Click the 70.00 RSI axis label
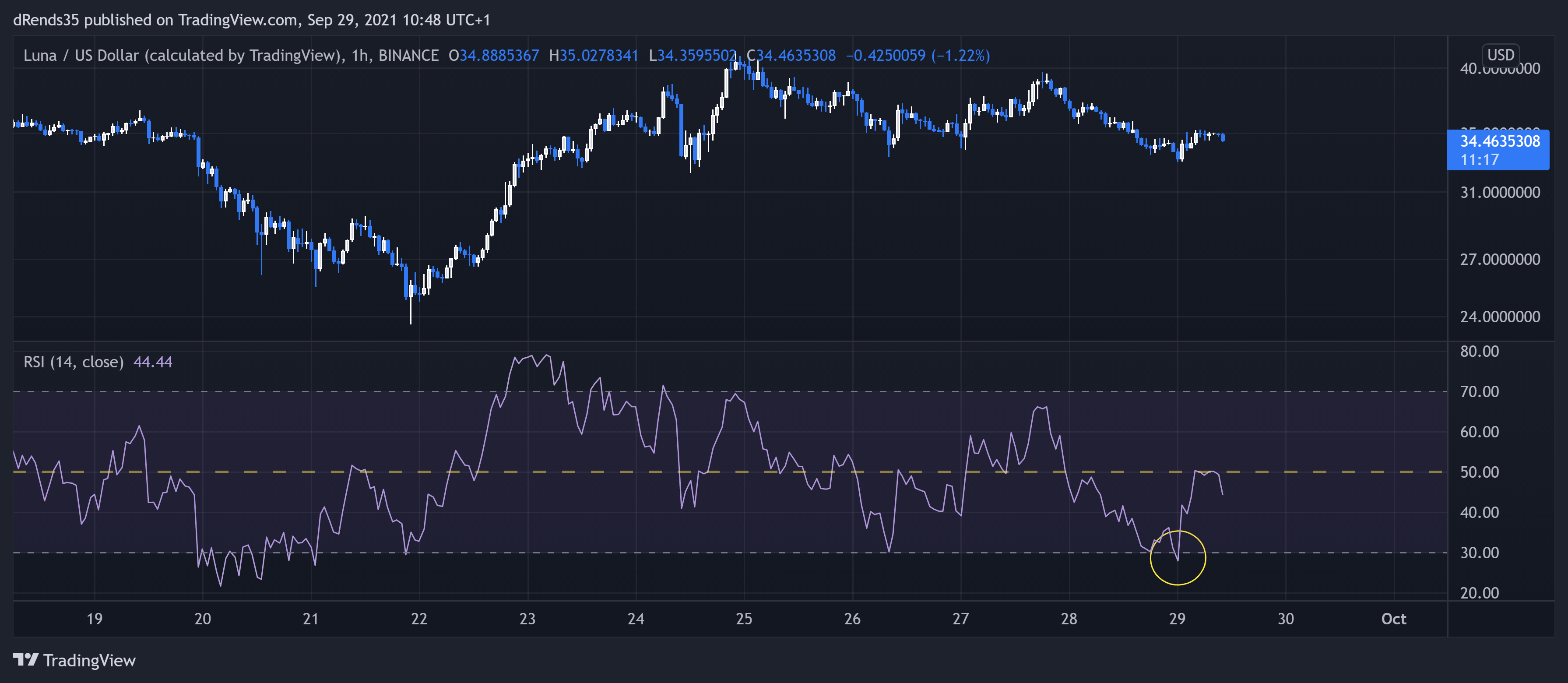The image size is (1568, 683). coord(1479,392)
